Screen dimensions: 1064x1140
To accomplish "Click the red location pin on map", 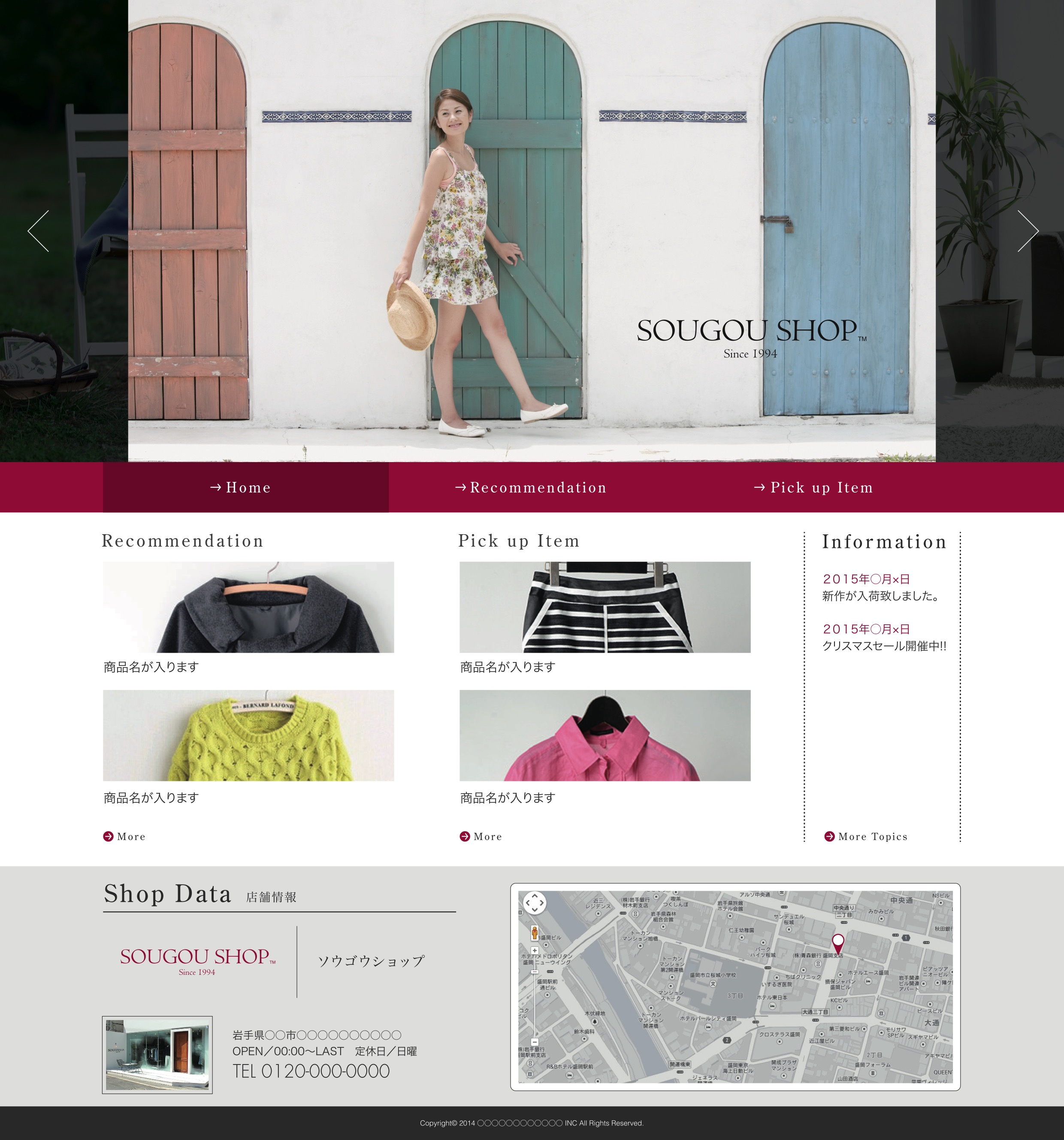I will [837, 941].
